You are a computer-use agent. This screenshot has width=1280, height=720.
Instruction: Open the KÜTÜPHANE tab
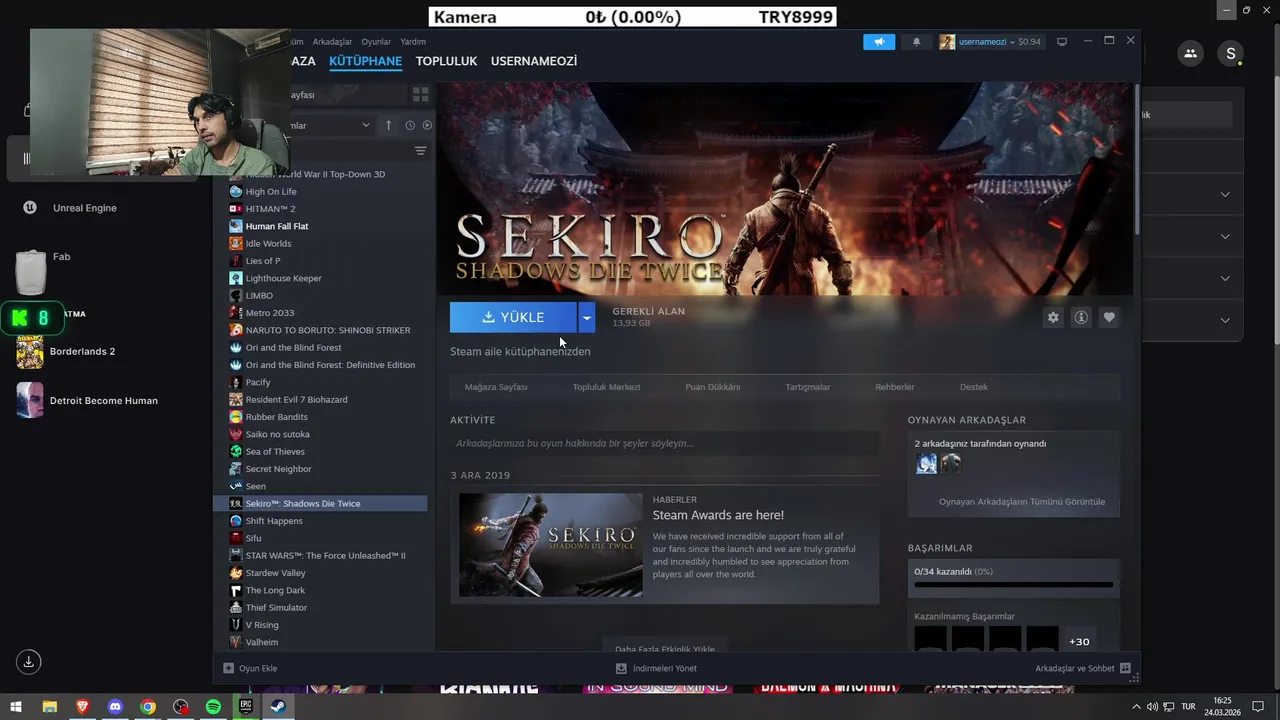click(x=365, y=61)
